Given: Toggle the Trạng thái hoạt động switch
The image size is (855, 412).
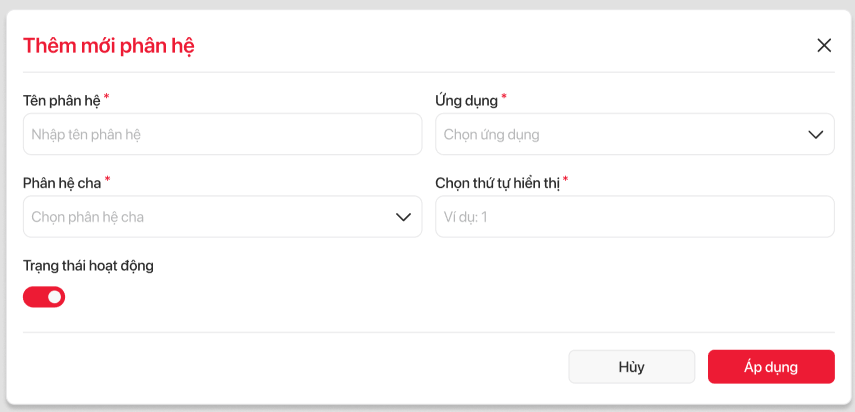Looking at the screenshot, I should (x=44, y=296).
